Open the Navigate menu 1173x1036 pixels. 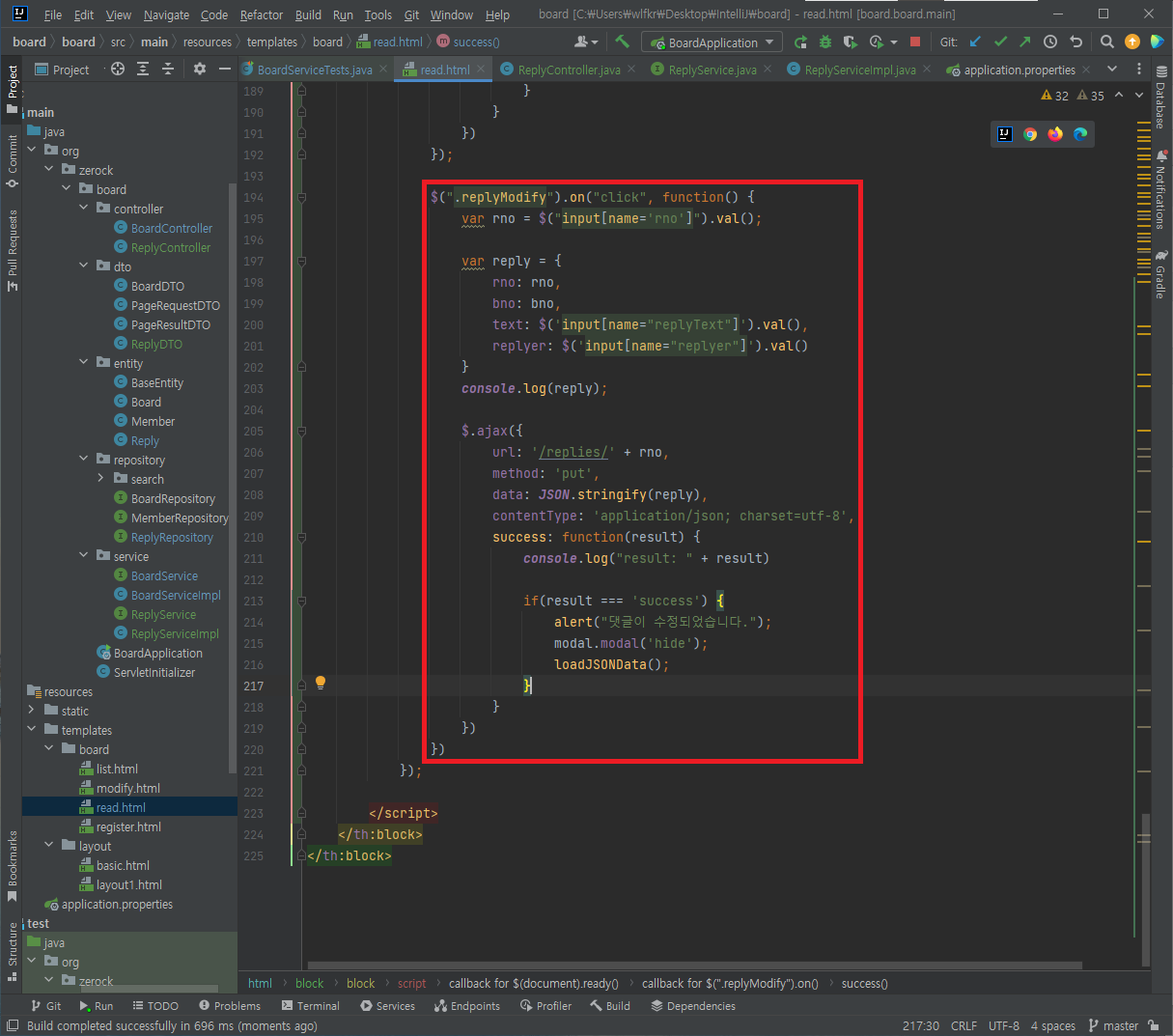click(x=166, y=14)
